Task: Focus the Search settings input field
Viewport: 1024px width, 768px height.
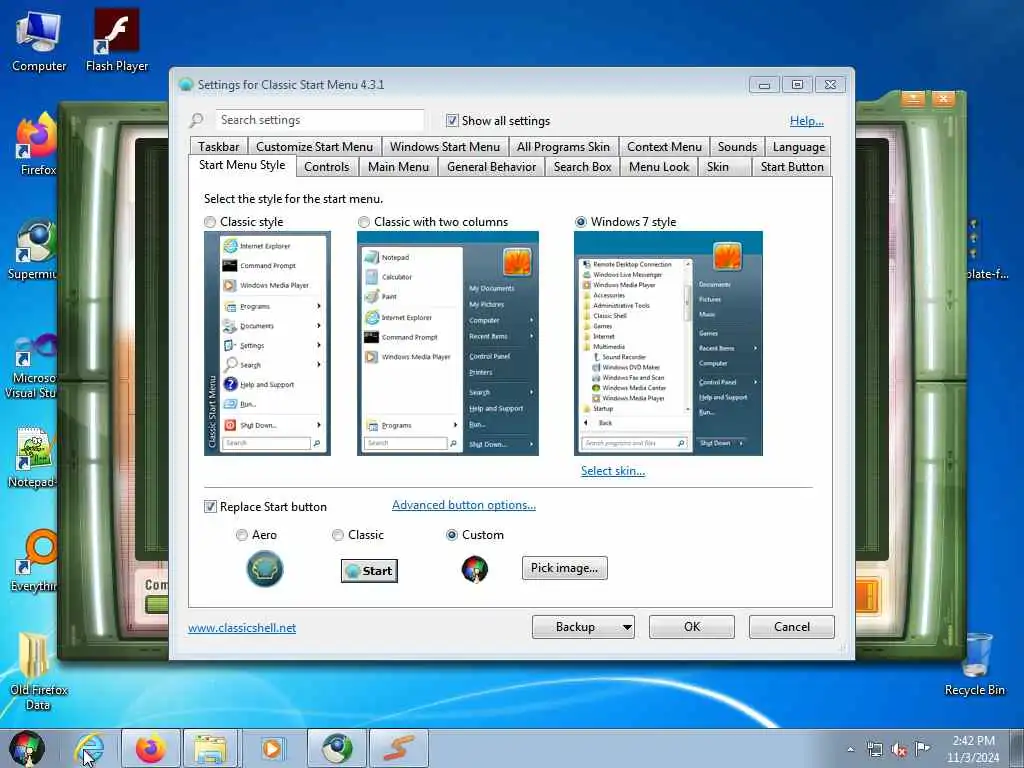Action: [319, 120]
